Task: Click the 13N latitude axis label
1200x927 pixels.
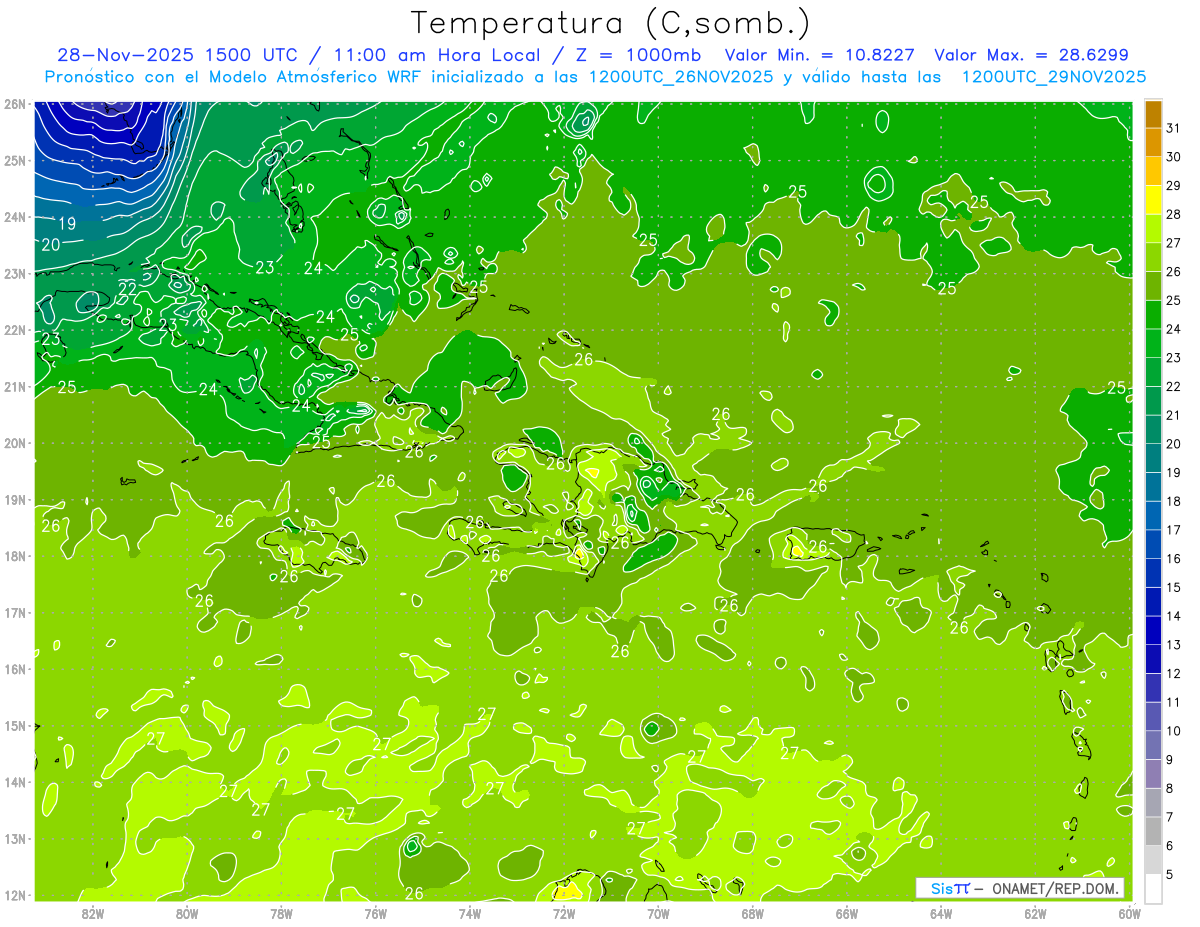Action: (x=15, y=838)
